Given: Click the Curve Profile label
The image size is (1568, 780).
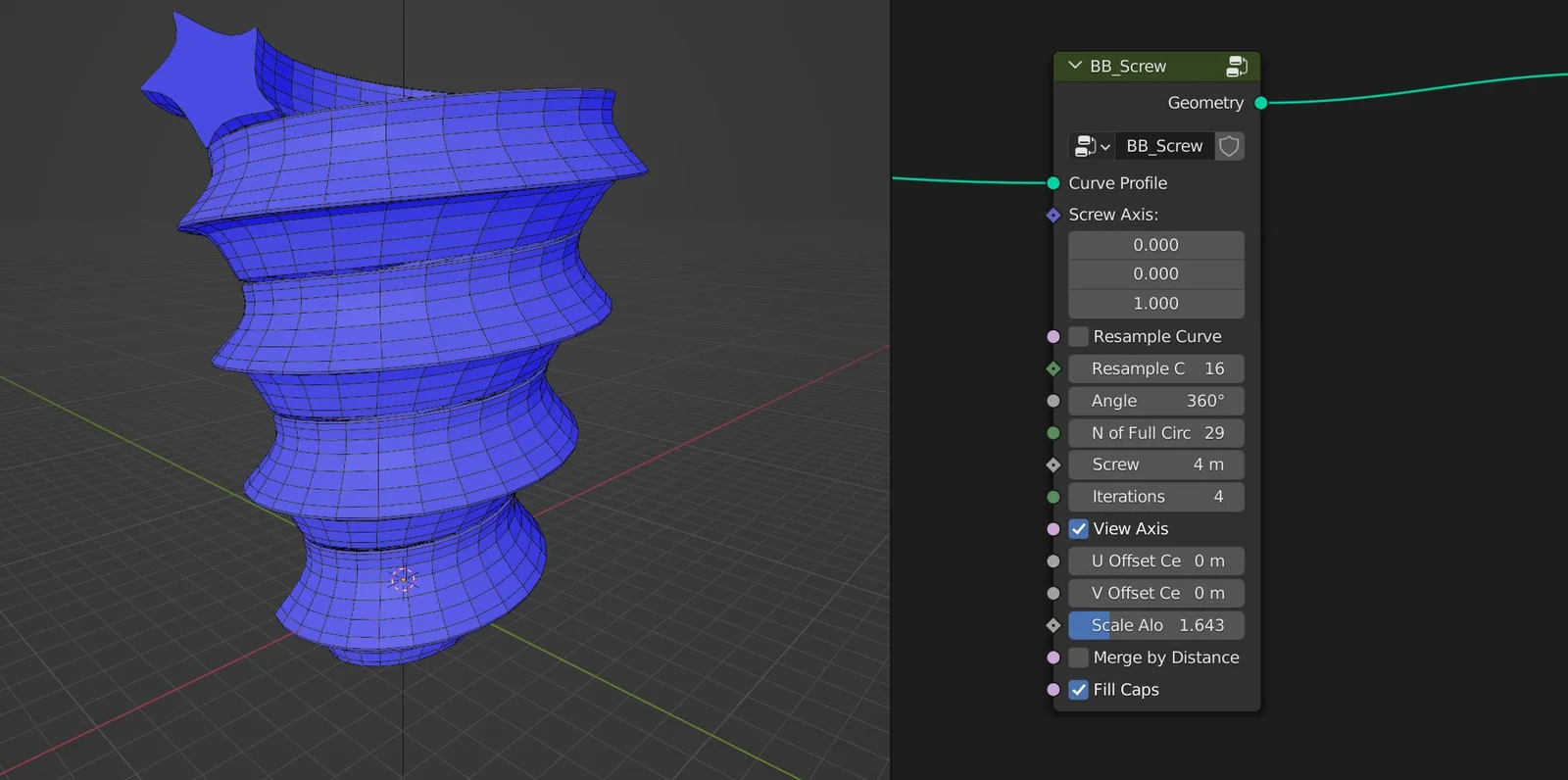Looking at the screenshot, I should coord(1118,183).
